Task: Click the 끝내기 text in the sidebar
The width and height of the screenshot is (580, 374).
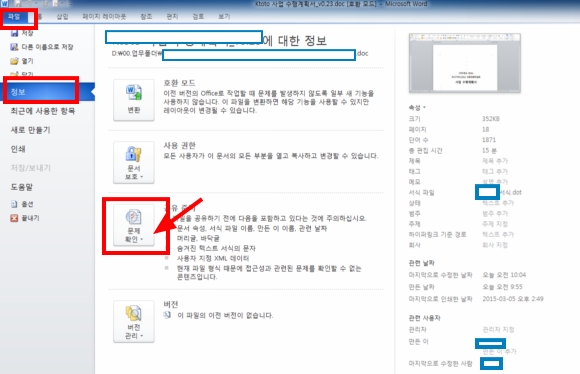Action: (x=30, y=218)
